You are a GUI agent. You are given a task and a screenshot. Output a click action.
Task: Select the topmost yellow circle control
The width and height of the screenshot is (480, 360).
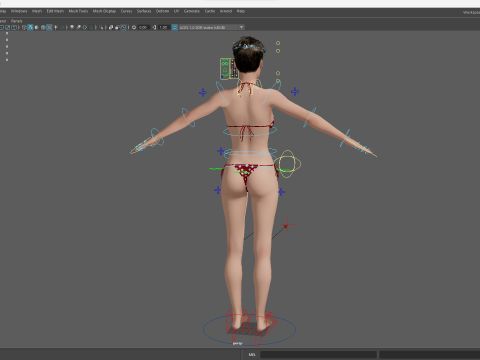click(x=278, y=43)
